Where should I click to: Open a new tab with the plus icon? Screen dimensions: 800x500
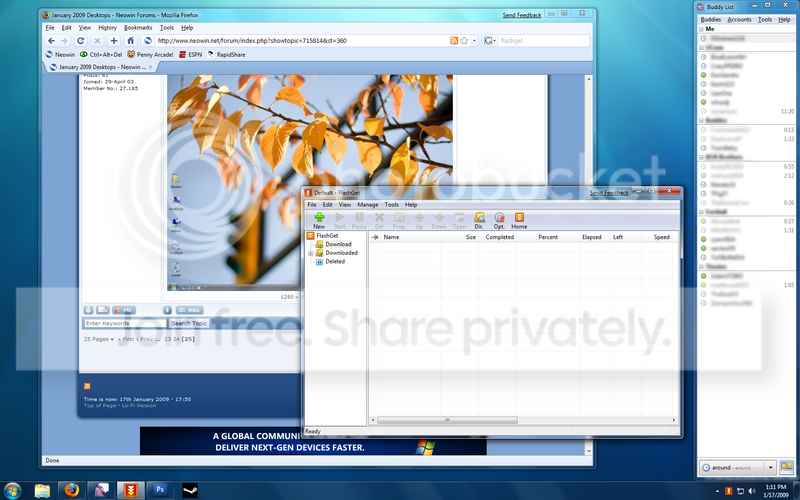tap(114, 41)
